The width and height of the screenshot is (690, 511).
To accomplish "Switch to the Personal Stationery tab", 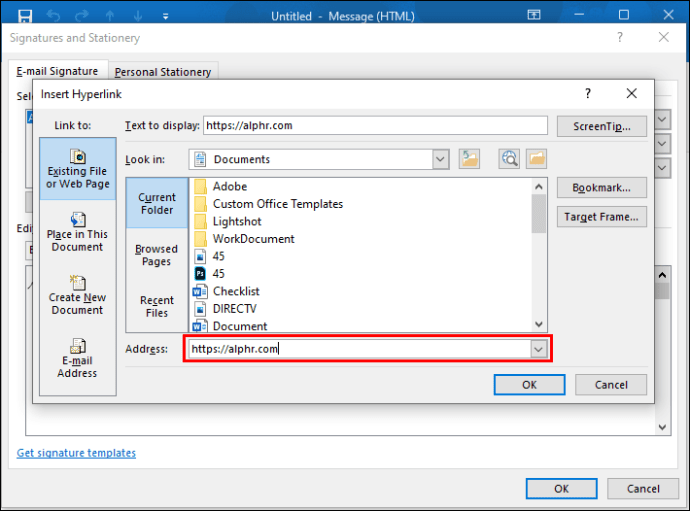I will tap(163, 72).
